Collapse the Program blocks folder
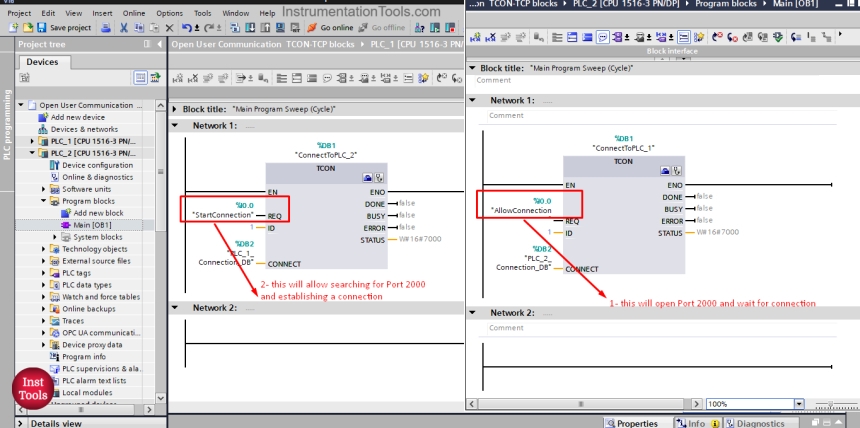Image resolution: width=860 pixels, height=428 pixels. click(43, 201)
